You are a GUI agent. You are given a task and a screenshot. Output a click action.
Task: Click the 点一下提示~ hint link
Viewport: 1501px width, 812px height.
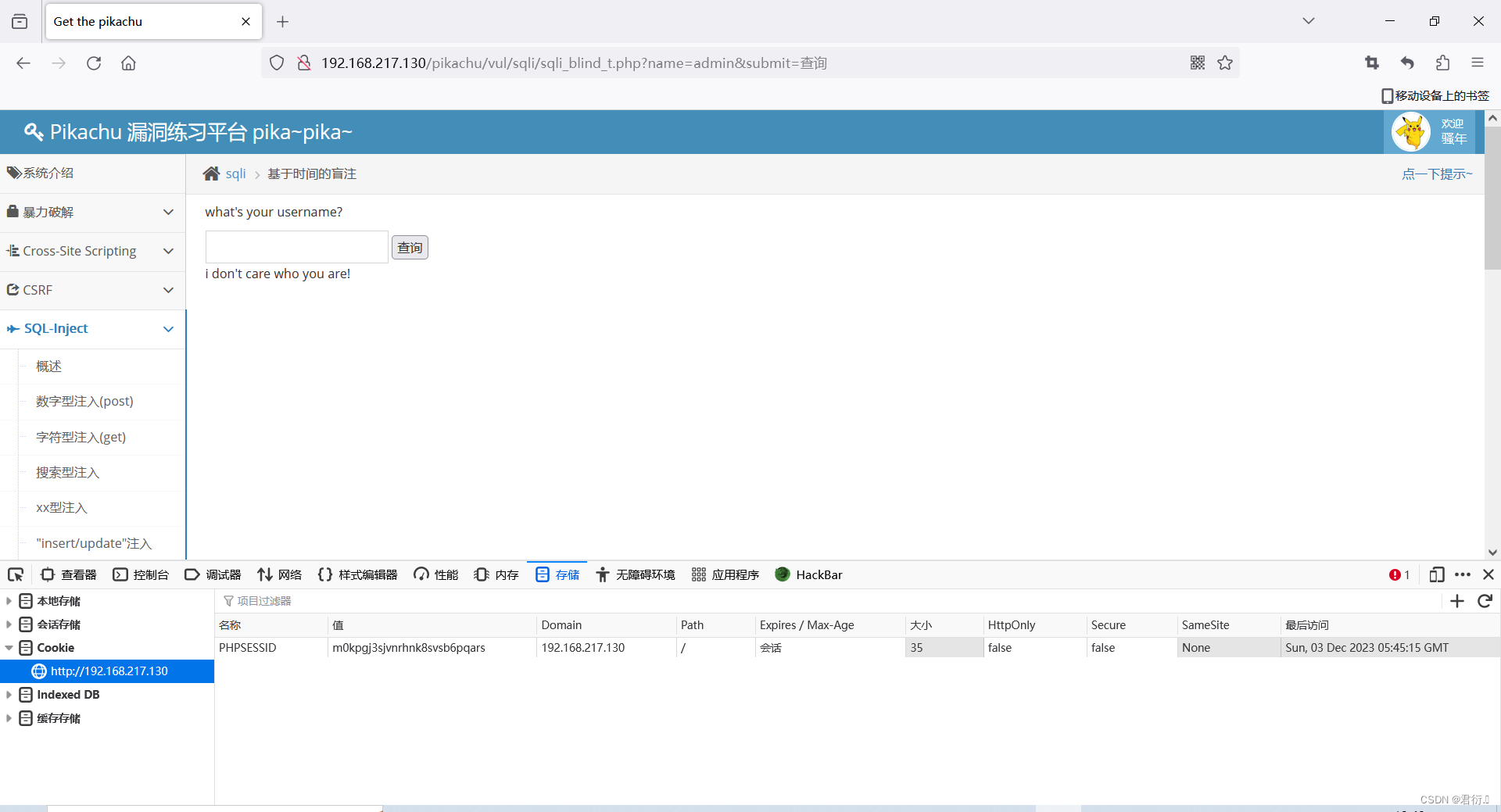click(1437, 173)
